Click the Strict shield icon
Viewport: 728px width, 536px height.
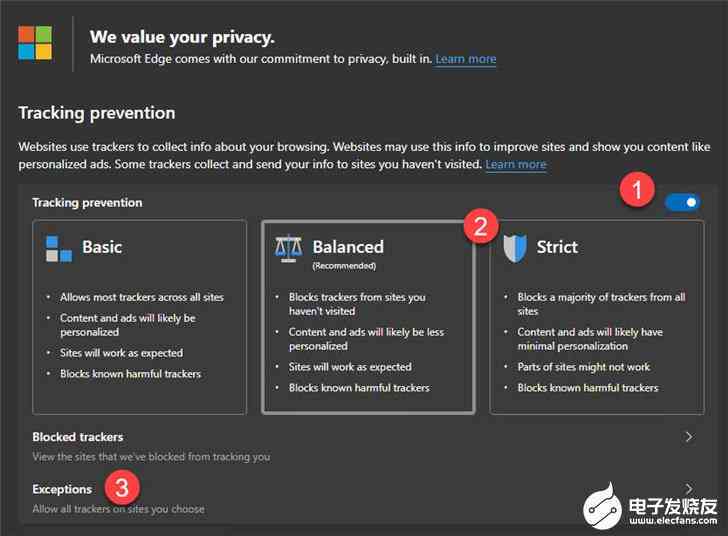pyautogui.click(x=515, y=248)
